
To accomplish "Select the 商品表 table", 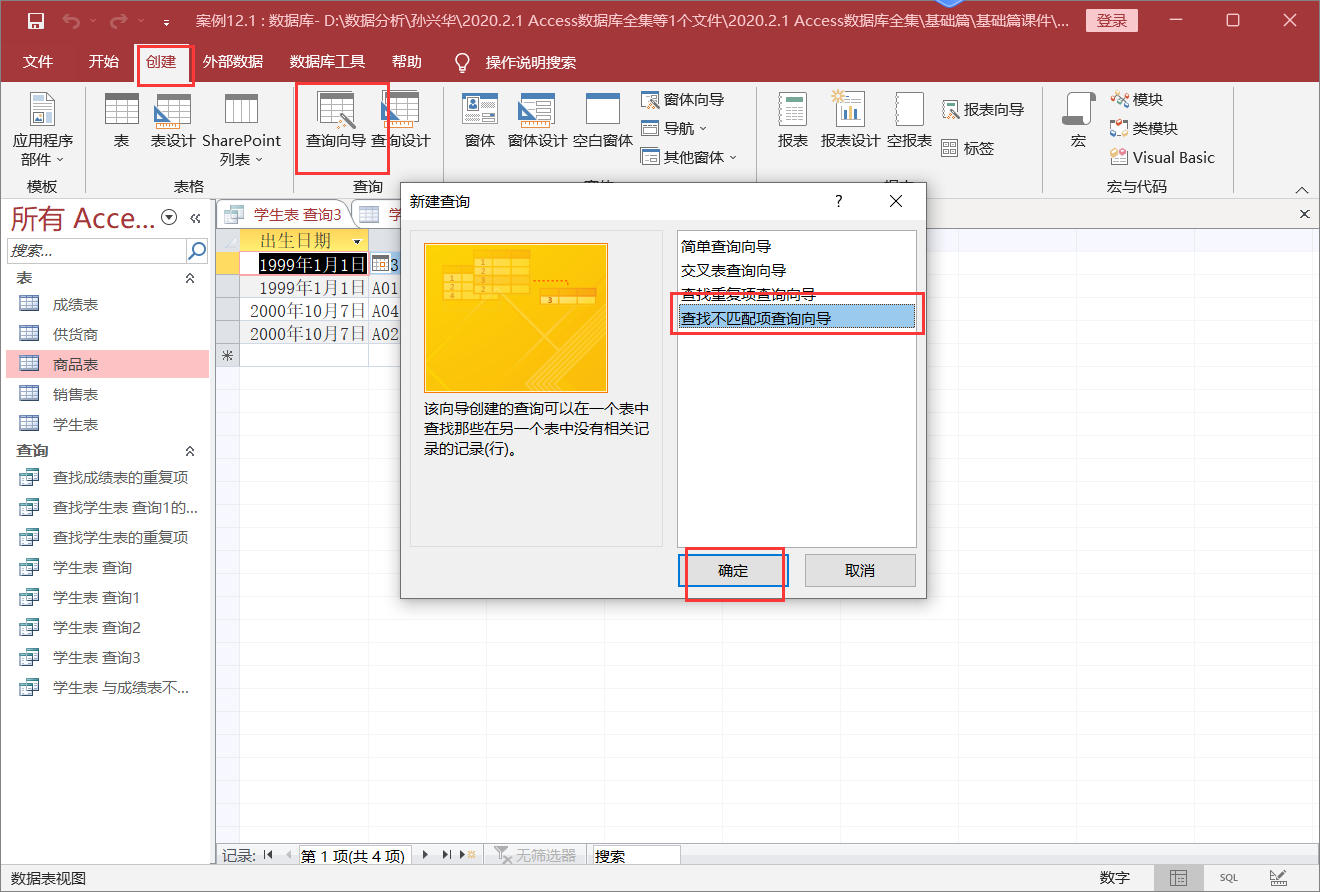I will pos(108,364).
